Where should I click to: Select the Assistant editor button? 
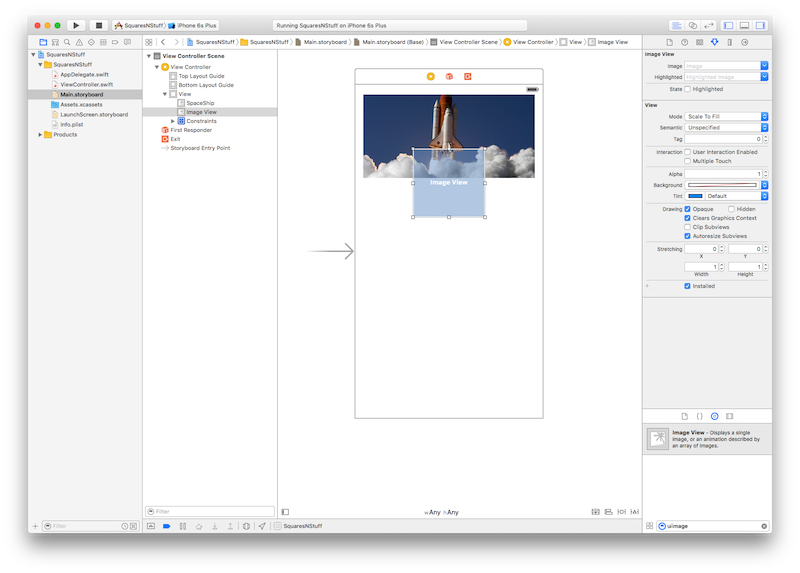tap(693, 25)
